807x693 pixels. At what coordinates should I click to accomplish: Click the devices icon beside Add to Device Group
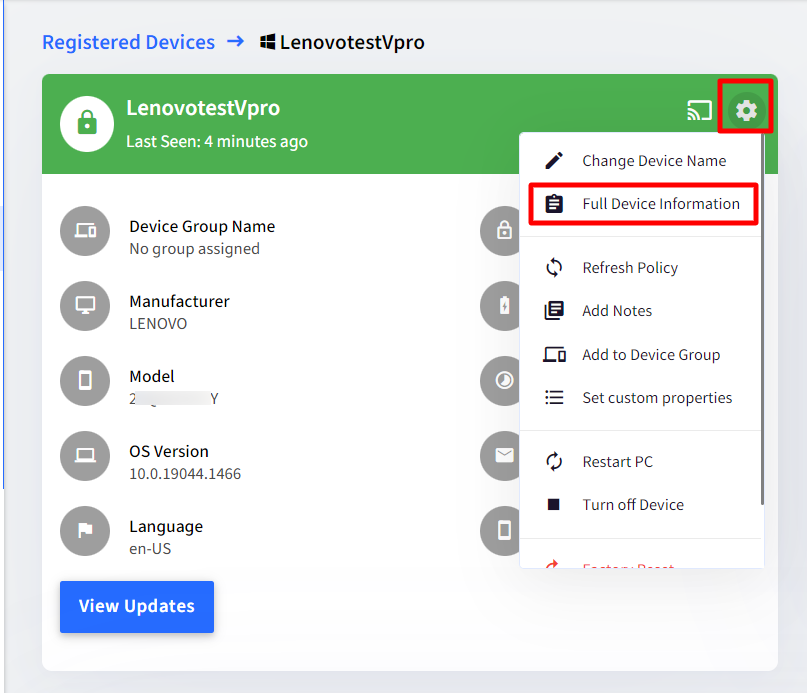coord(554,355)
